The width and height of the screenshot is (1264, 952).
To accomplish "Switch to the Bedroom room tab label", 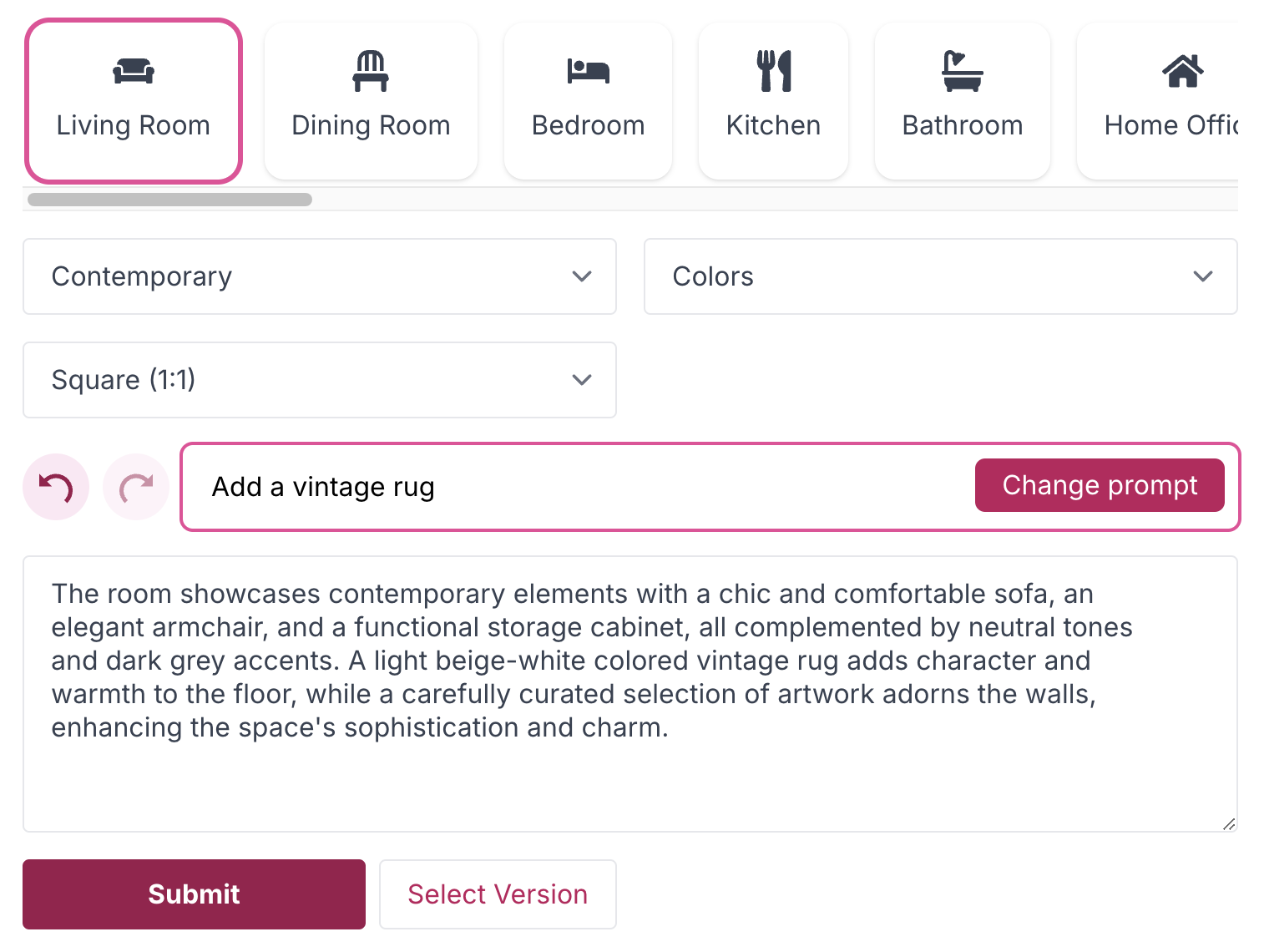I will point(588,125).
